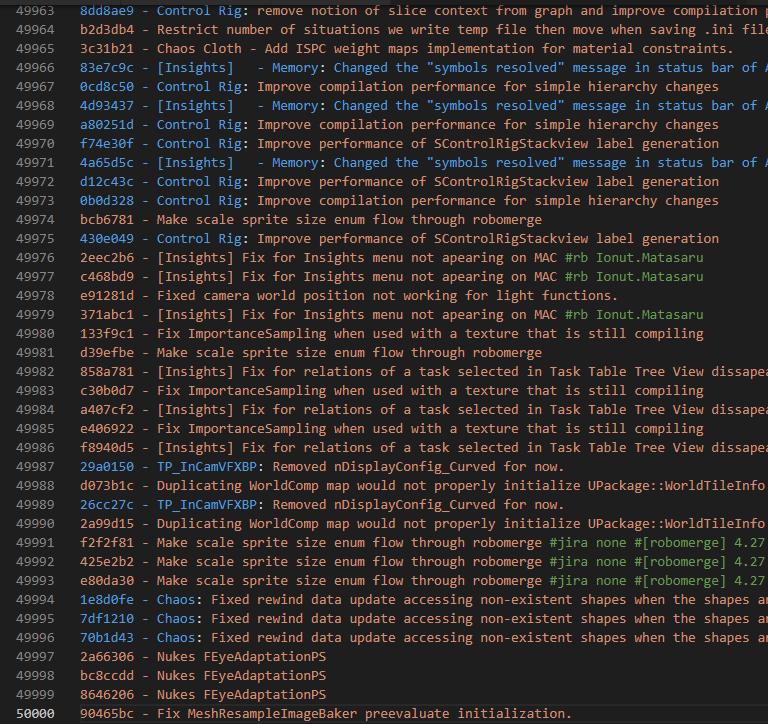768x724 pixels.
Task: Click commit hash d39efbe
Action: 107,353
